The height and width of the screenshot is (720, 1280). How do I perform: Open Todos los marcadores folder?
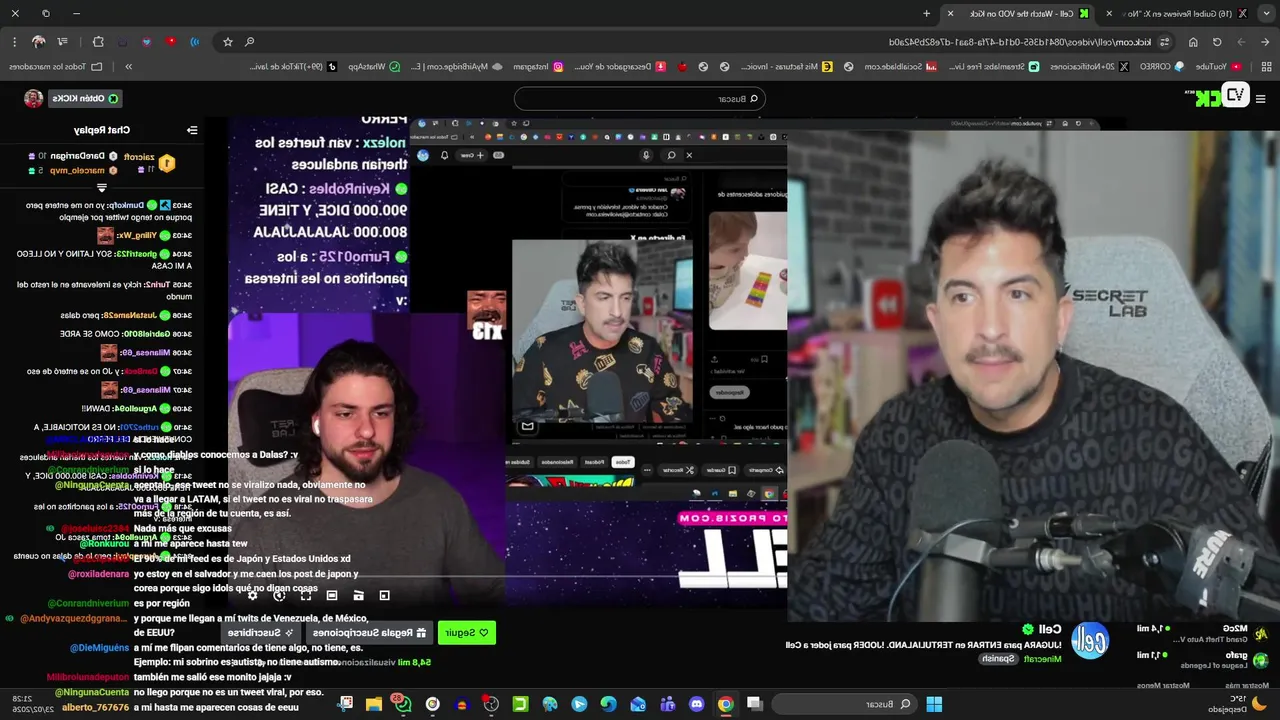pos(55,66)
